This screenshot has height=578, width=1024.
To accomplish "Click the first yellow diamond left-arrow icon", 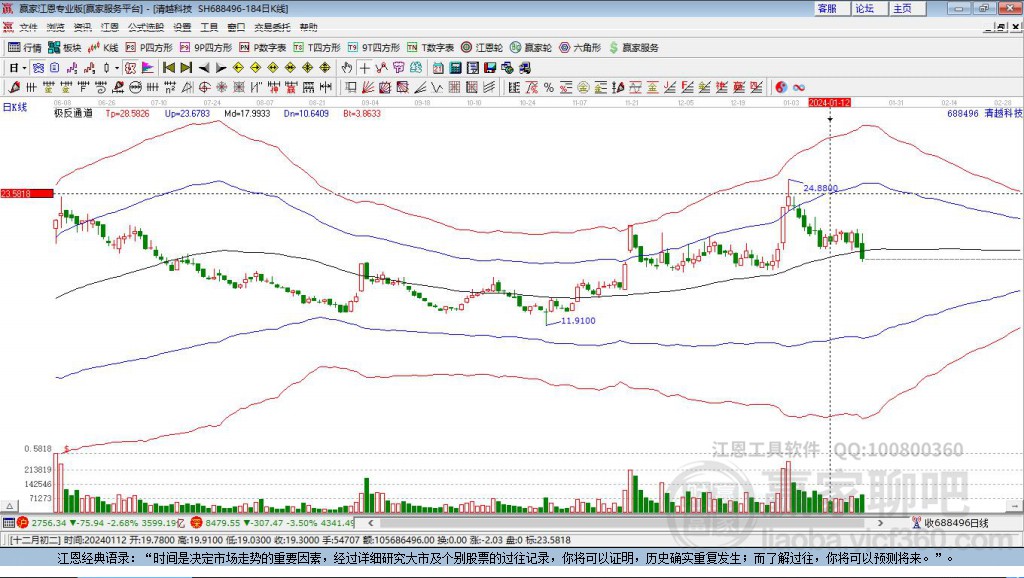I will 238,68.
